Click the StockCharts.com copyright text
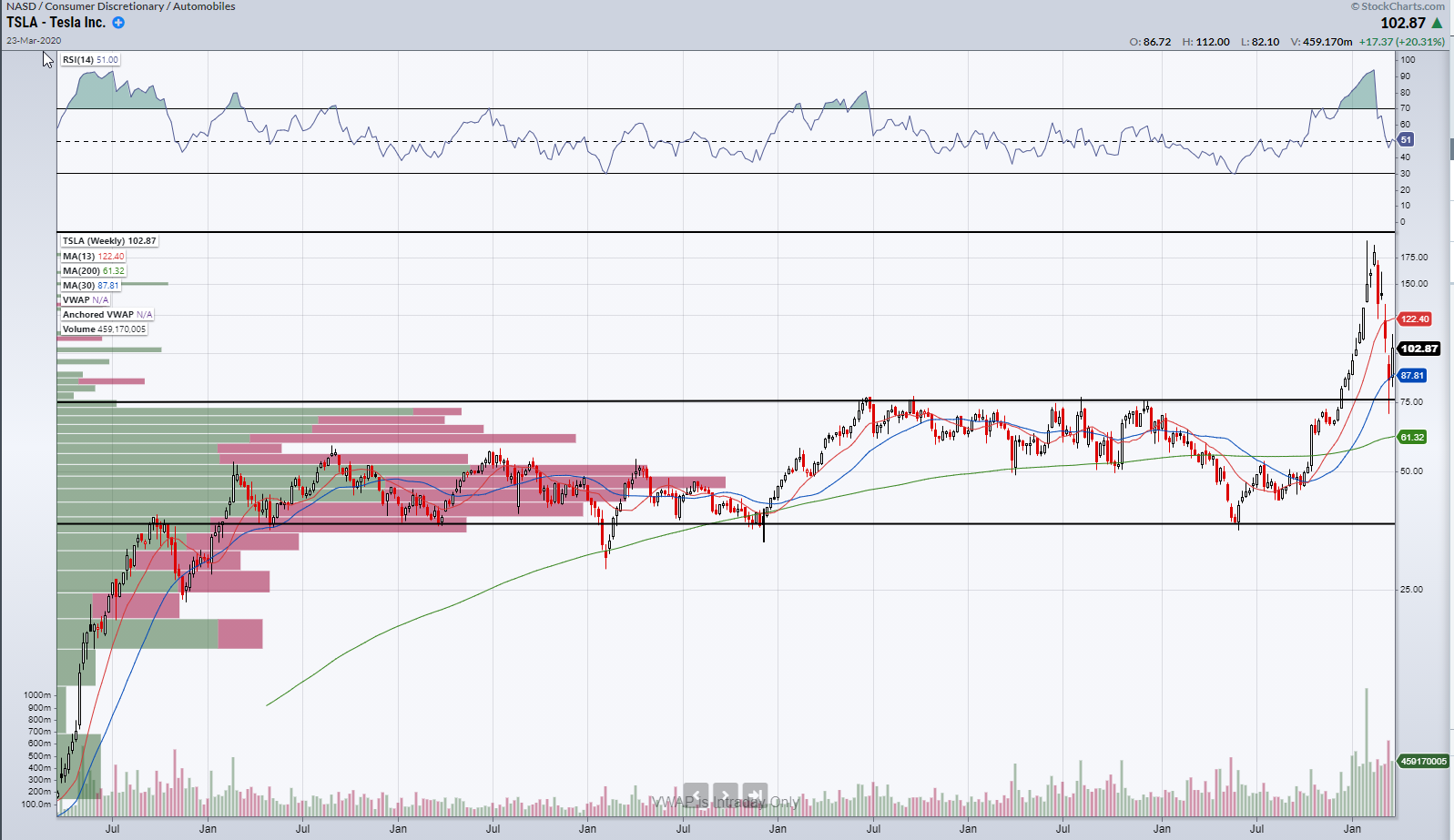 tap(1398, 6)
